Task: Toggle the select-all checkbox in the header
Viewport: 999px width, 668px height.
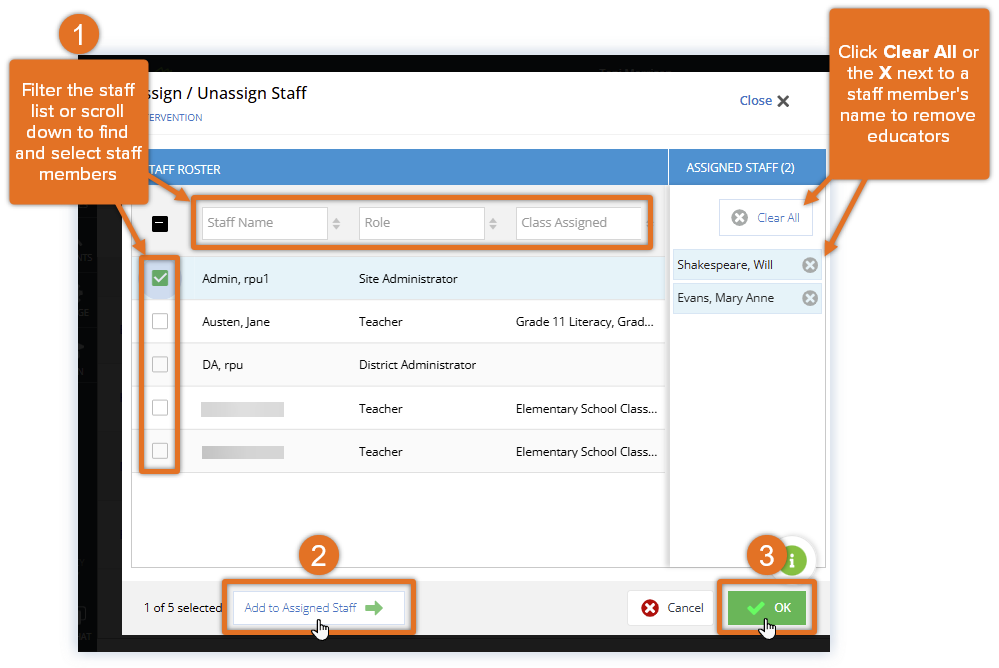Action: (159, 222)
